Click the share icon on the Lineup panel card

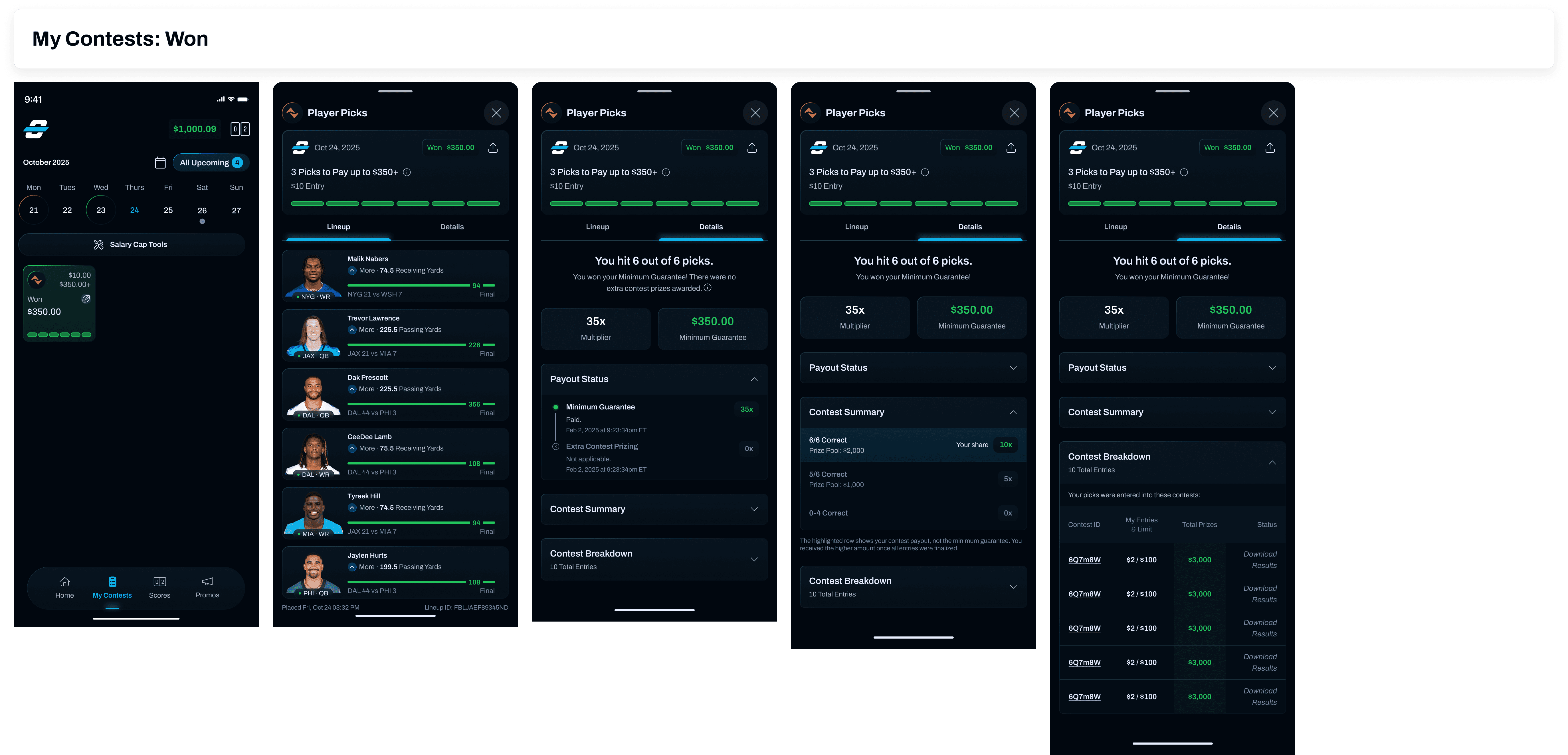coord(493,148)
